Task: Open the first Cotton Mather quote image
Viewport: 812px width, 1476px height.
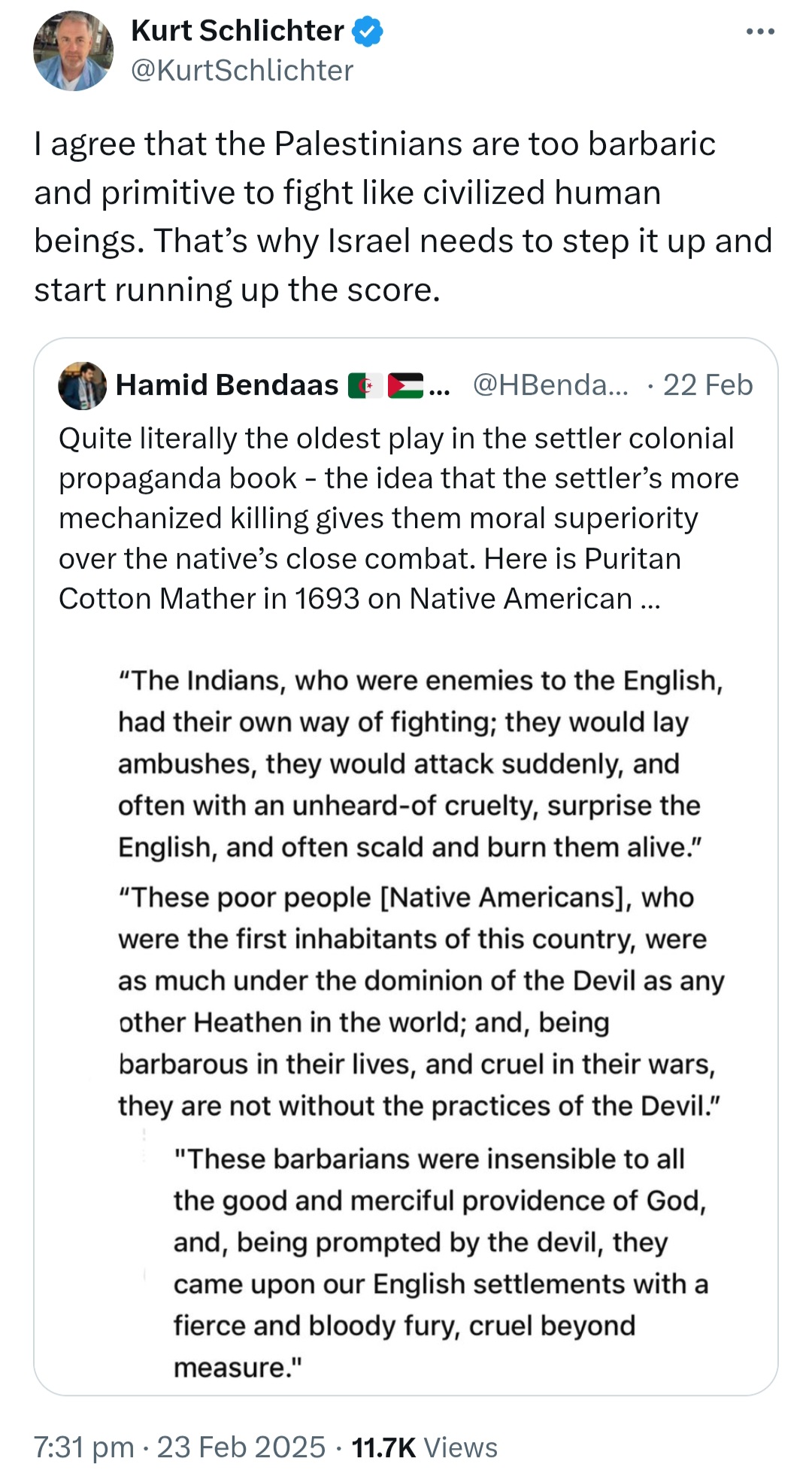Action: click(420, 764)
